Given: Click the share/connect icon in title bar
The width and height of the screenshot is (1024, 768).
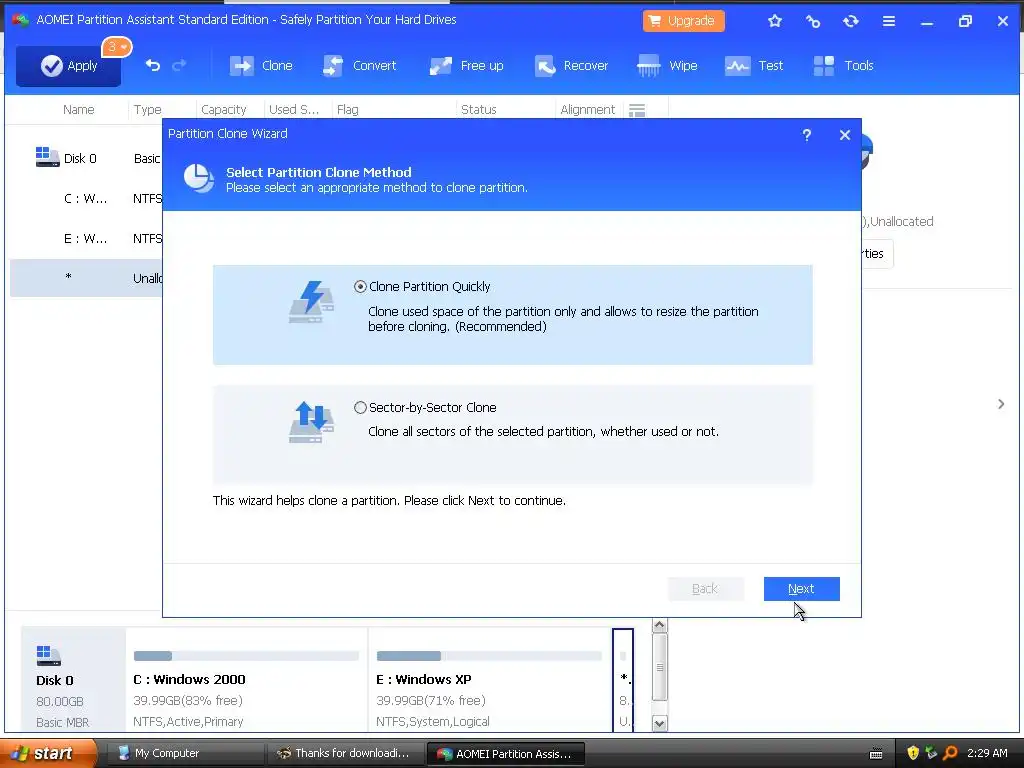Looking at the screenshot, I should (812, 21).
